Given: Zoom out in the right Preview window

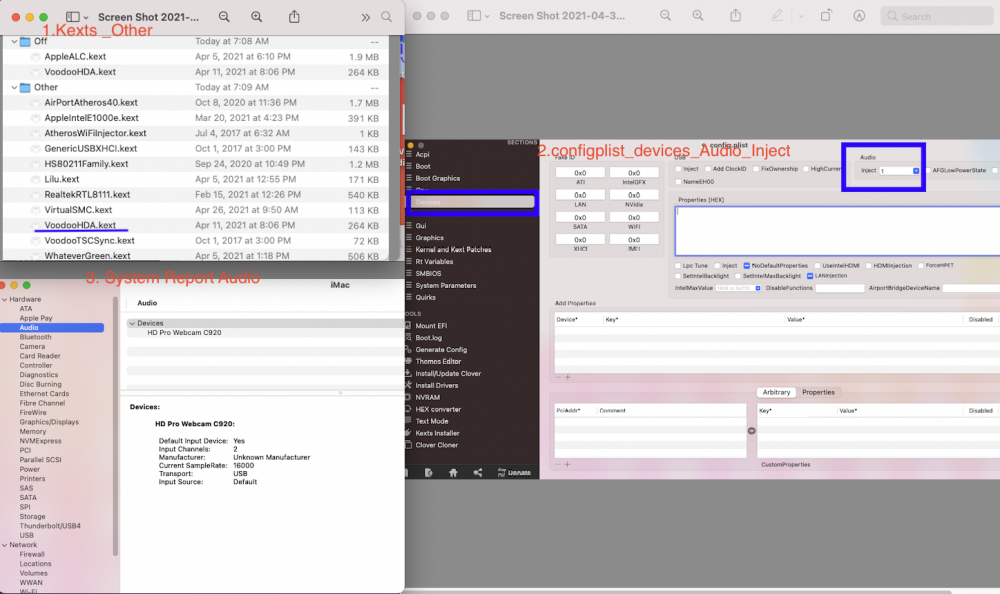Looking at the screenshot, I should [665, 15].
